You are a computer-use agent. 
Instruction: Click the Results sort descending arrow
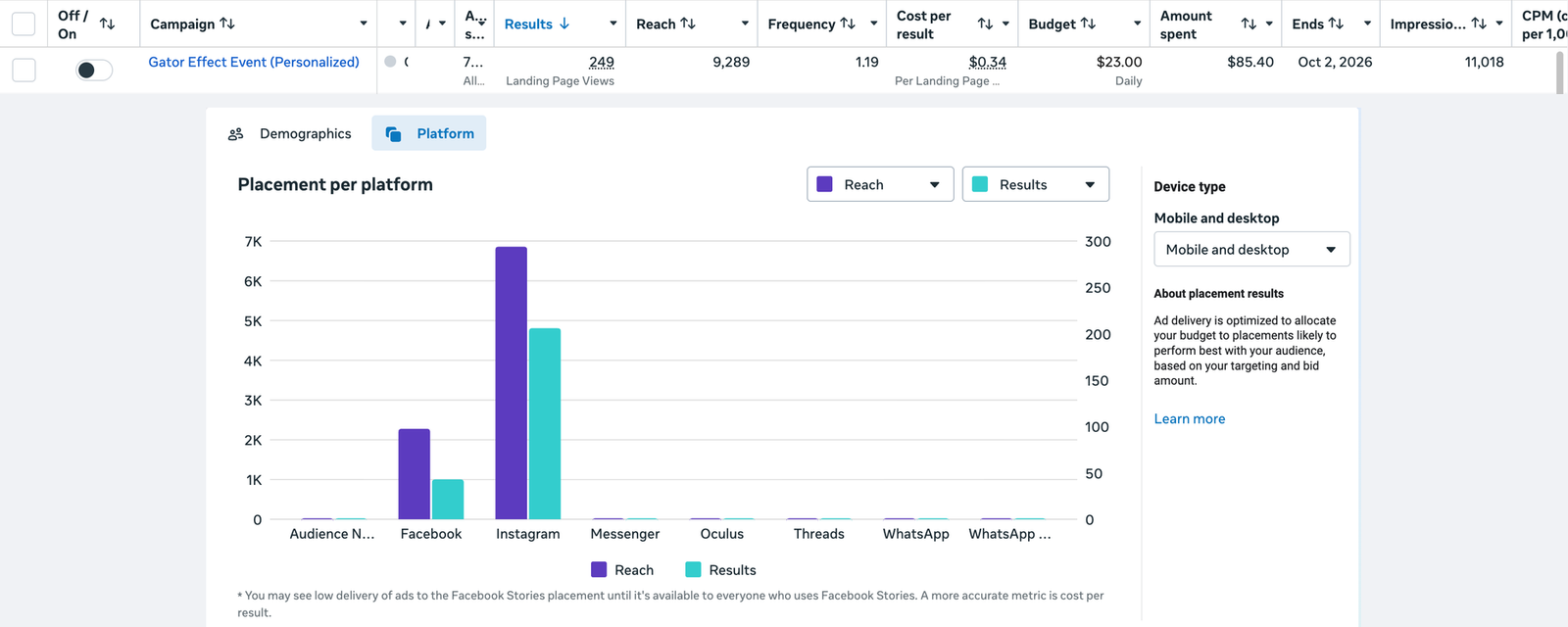coord(564,24)
